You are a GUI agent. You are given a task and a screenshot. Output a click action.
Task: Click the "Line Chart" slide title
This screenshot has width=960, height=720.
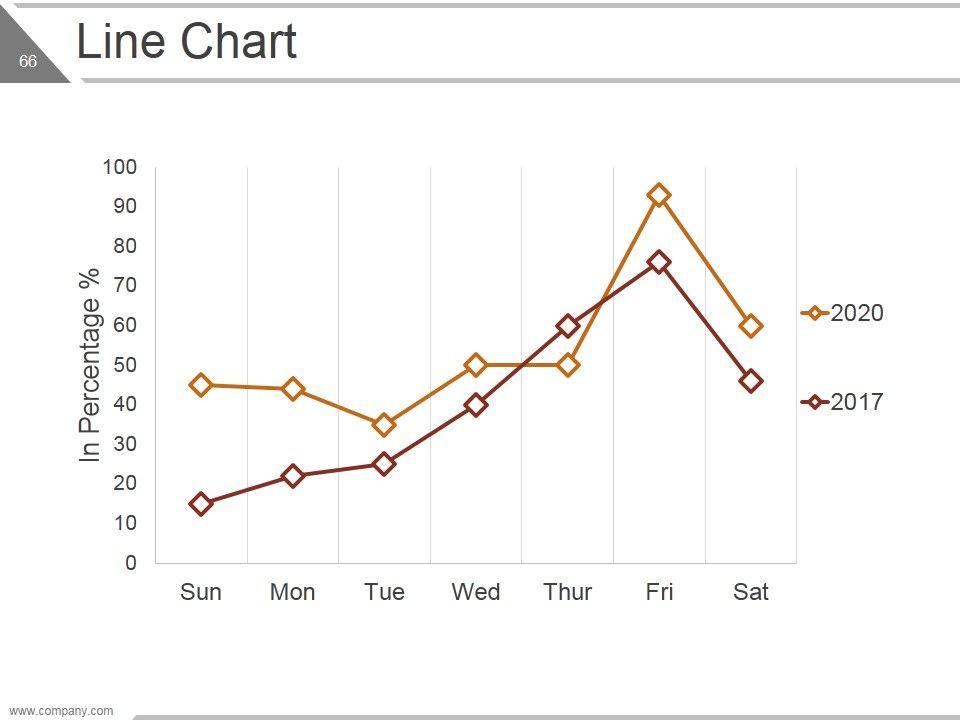coord(187,43)
